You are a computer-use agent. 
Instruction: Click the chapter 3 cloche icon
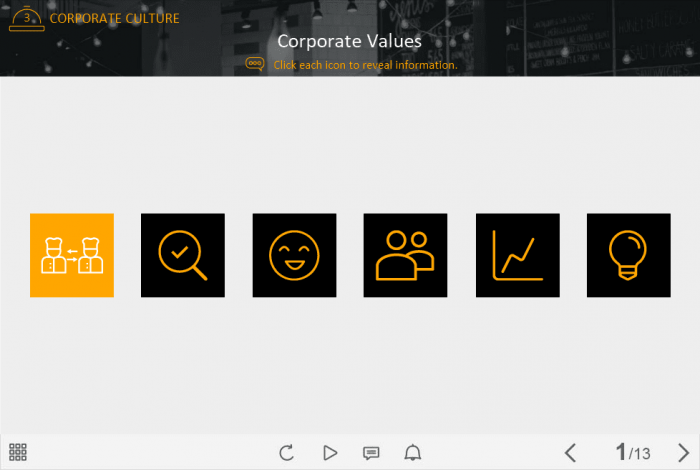27,18
